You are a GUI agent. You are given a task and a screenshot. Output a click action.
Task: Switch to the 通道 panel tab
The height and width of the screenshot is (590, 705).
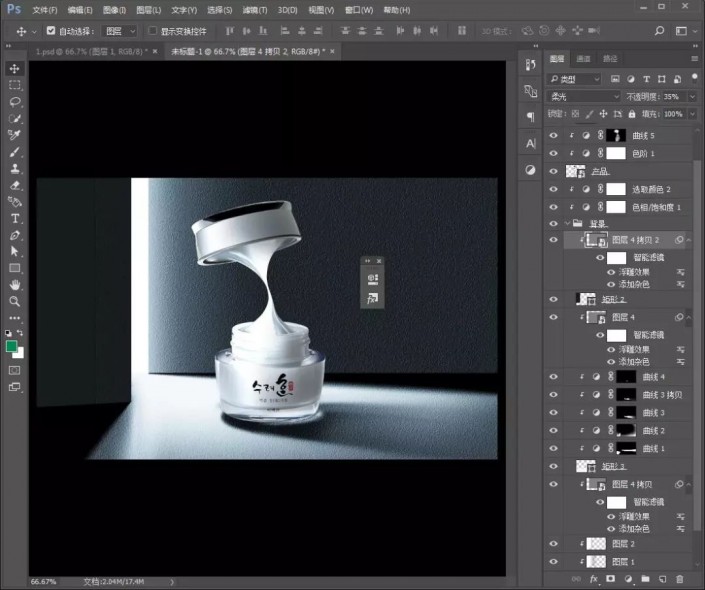(x=583, y=58)
